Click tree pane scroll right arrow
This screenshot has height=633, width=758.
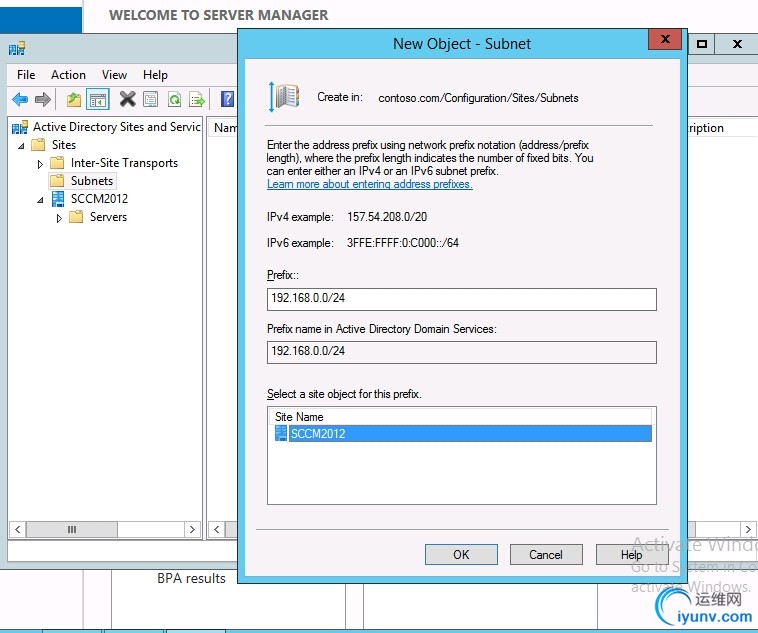click(x=192, y=529)
